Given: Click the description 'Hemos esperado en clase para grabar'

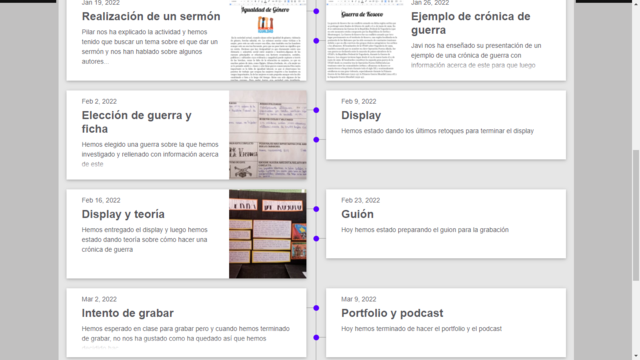Looking at the screenshot, I should tap(186, 337).
